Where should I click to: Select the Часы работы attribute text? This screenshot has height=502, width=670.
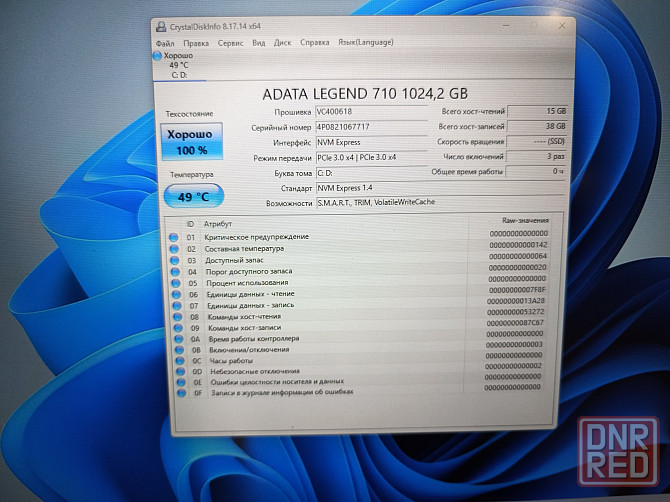click(x=232, y=361)
